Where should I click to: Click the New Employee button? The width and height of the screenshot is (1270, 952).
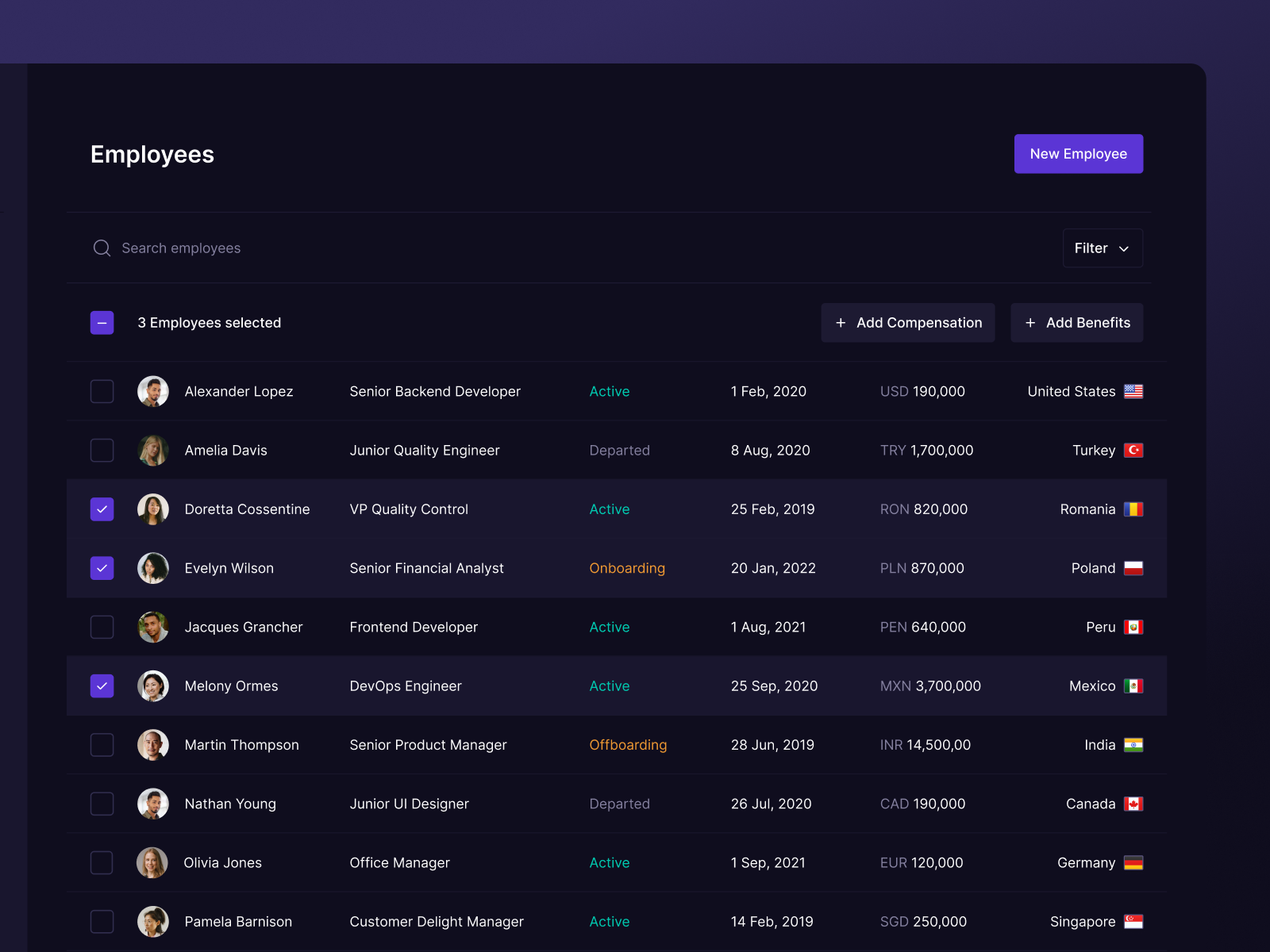(1078, 154)
